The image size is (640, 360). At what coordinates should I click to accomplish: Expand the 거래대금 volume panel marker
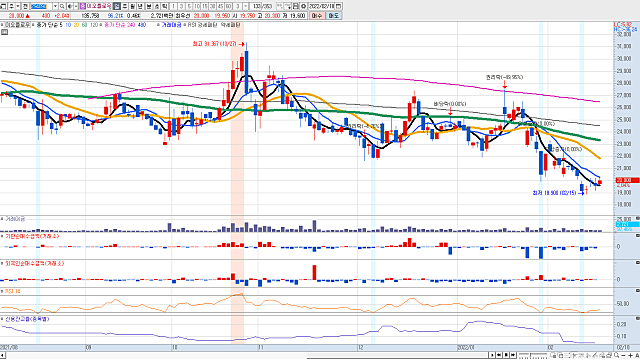click(2, 219)
